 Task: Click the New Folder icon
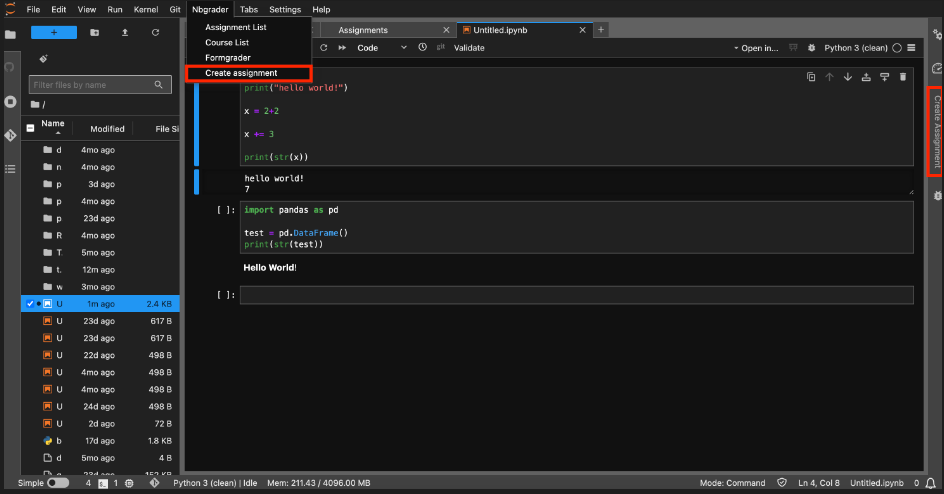[95, 32]
